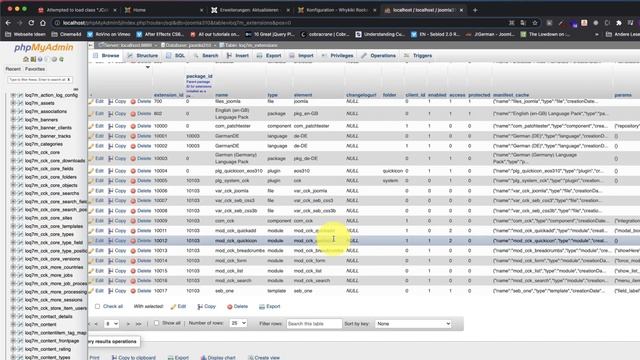Viewport: 640px width, 360px height.
Task: Edit the com_cck row 10009
Action: [96, 221]
